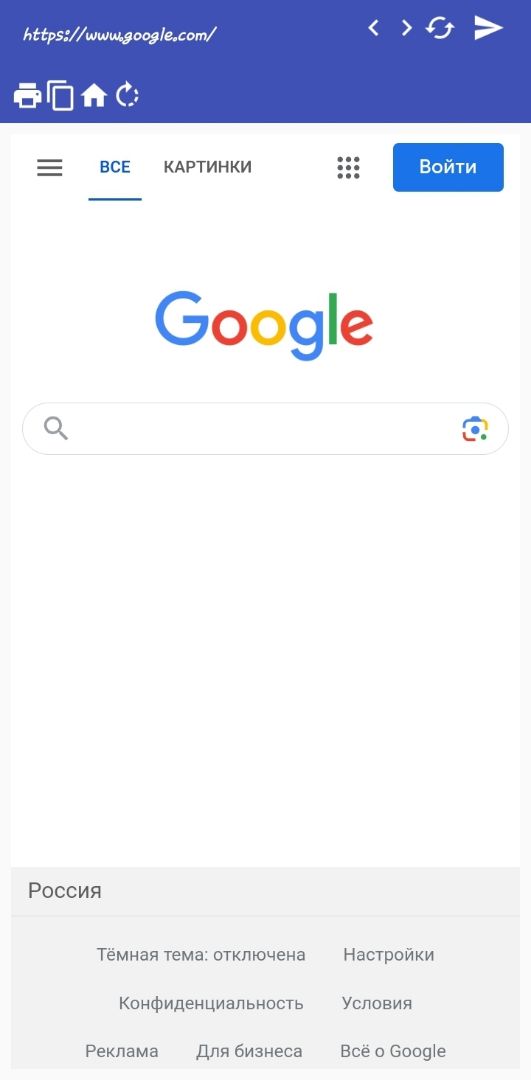This screenshot has width=531, height=1080.
Task: Click the forward navigation arrow
Action: point(406,28)
